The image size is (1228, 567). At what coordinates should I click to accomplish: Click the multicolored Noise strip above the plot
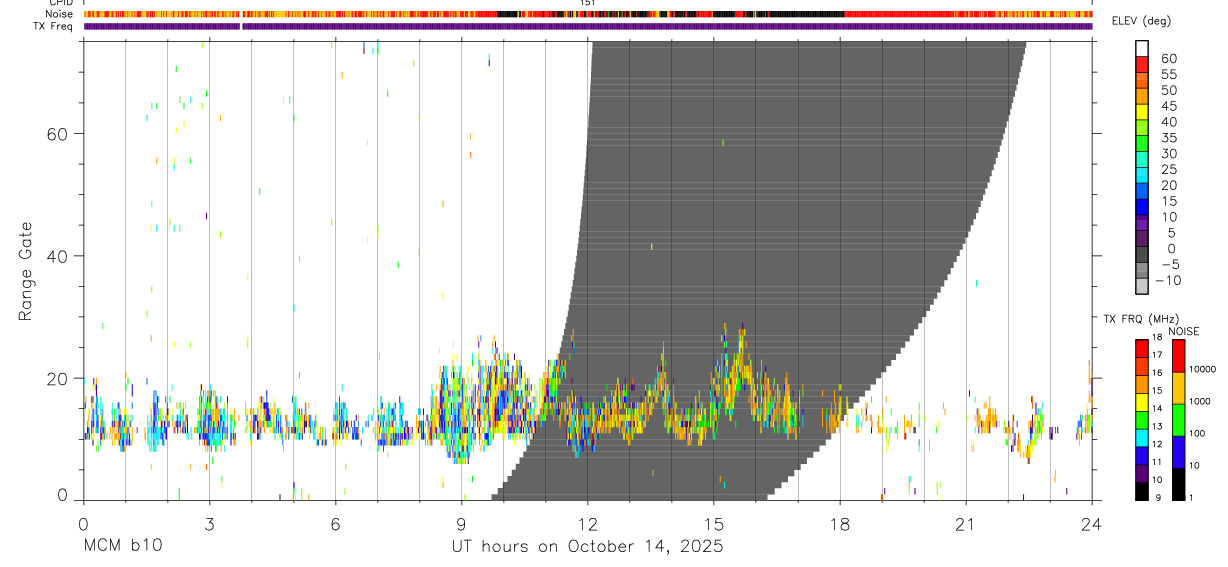(x=588, y=14)
